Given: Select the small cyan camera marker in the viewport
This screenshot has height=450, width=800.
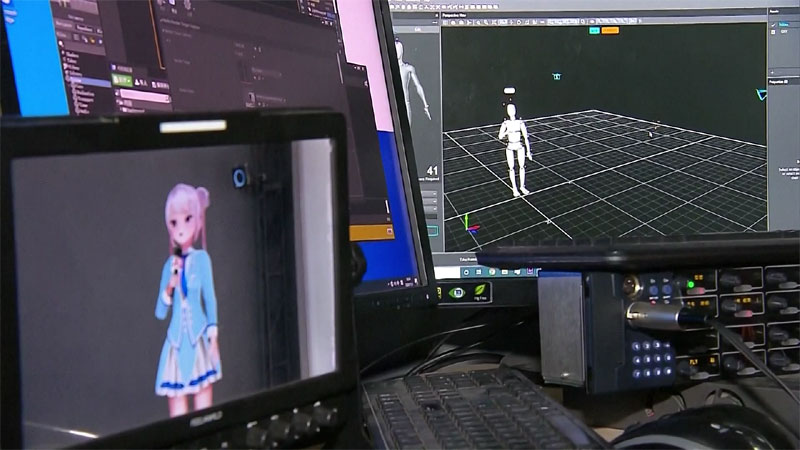Looking at the screenshot, I should 557,77.
